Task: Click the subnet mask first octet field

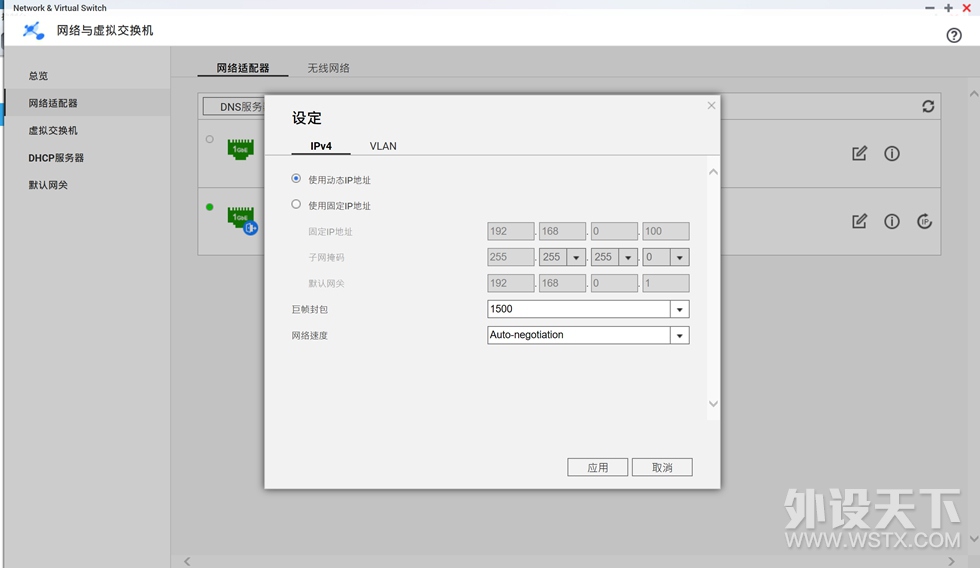Action: [x=511, y=257]
